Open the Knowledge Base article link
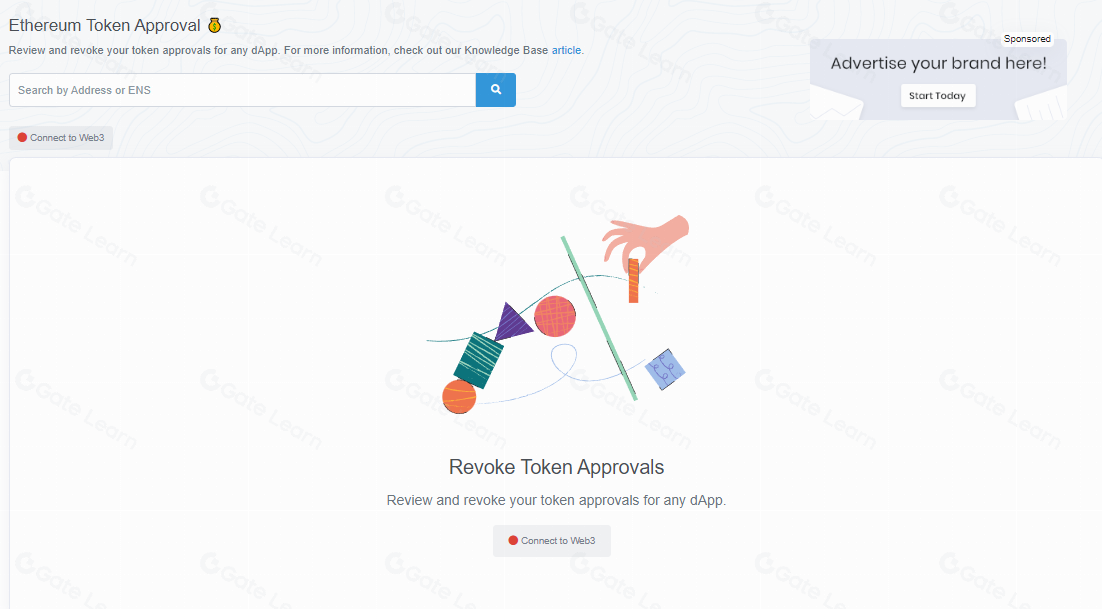1102x609 pixels. tap(567, 50)
